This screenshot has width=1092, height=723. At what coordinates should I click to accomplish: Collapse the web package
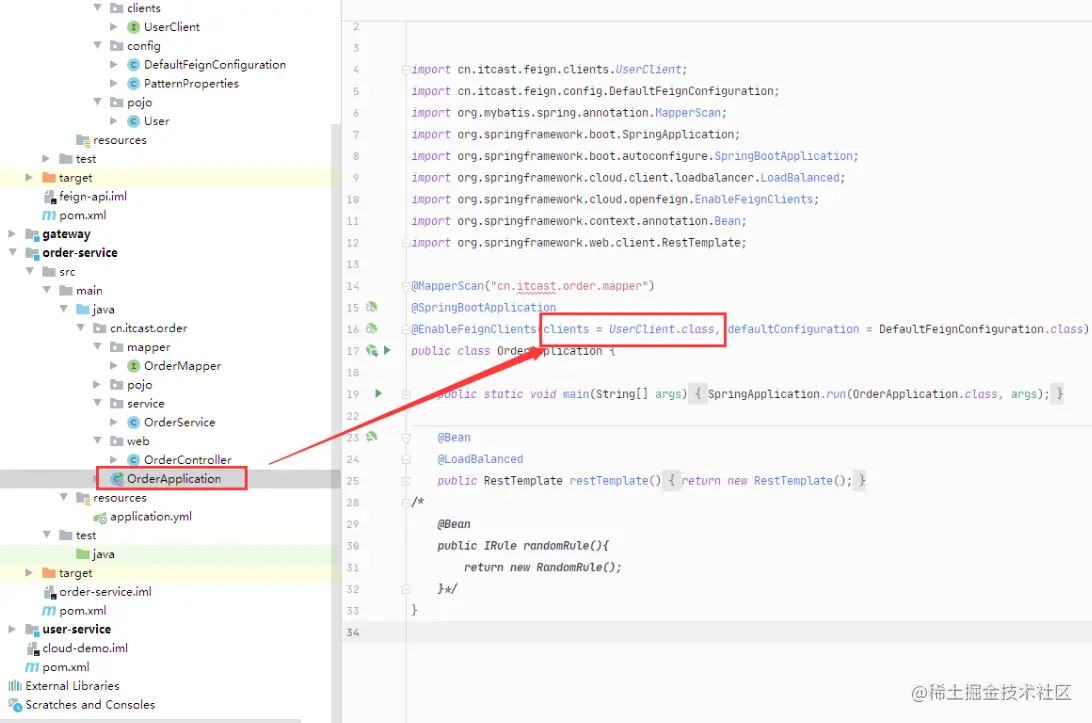98,440
